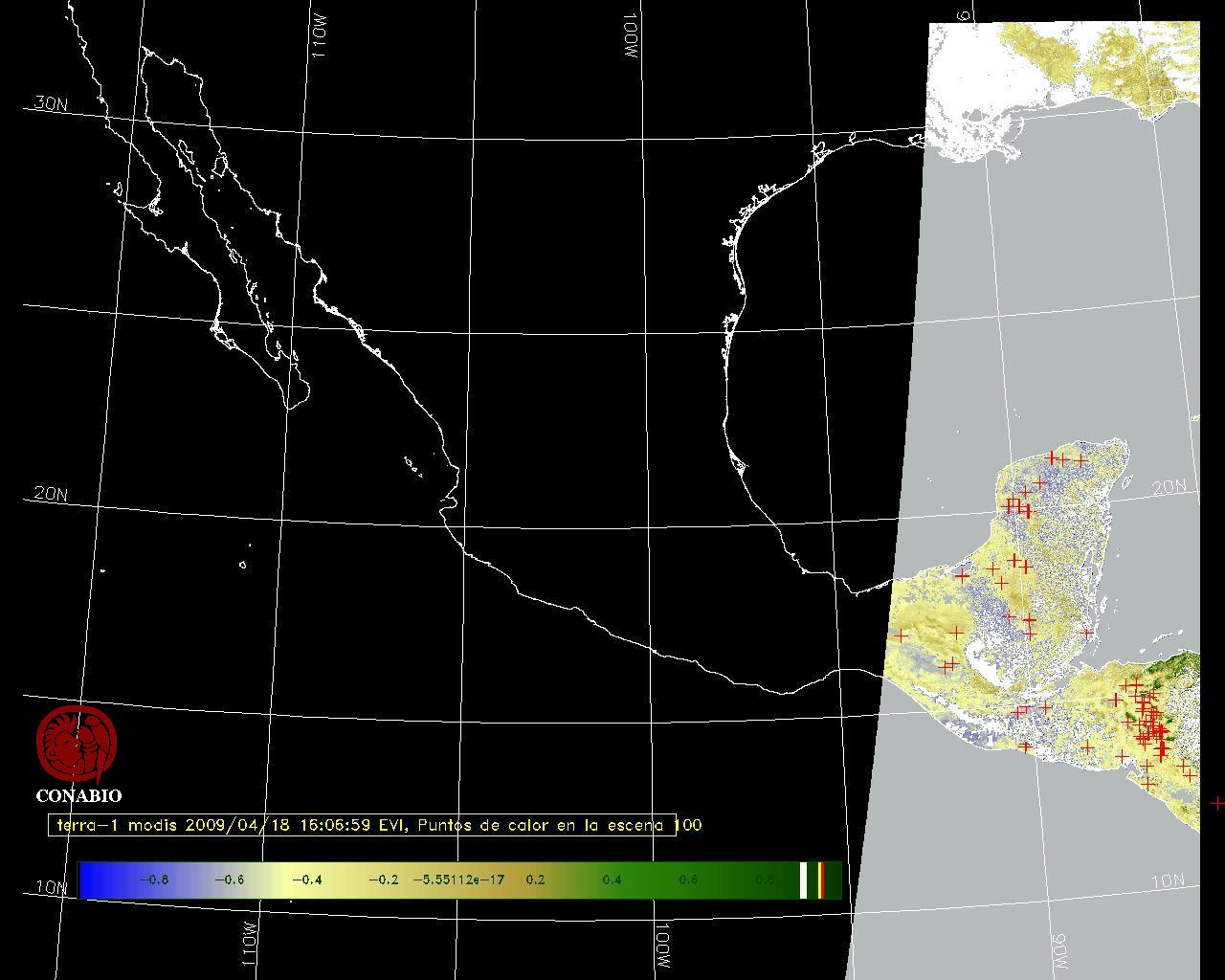The width and height of the screenshot is (1225, 980).
Task: Click the 0.6 label on the color scale
Action: tap(688, 880)
